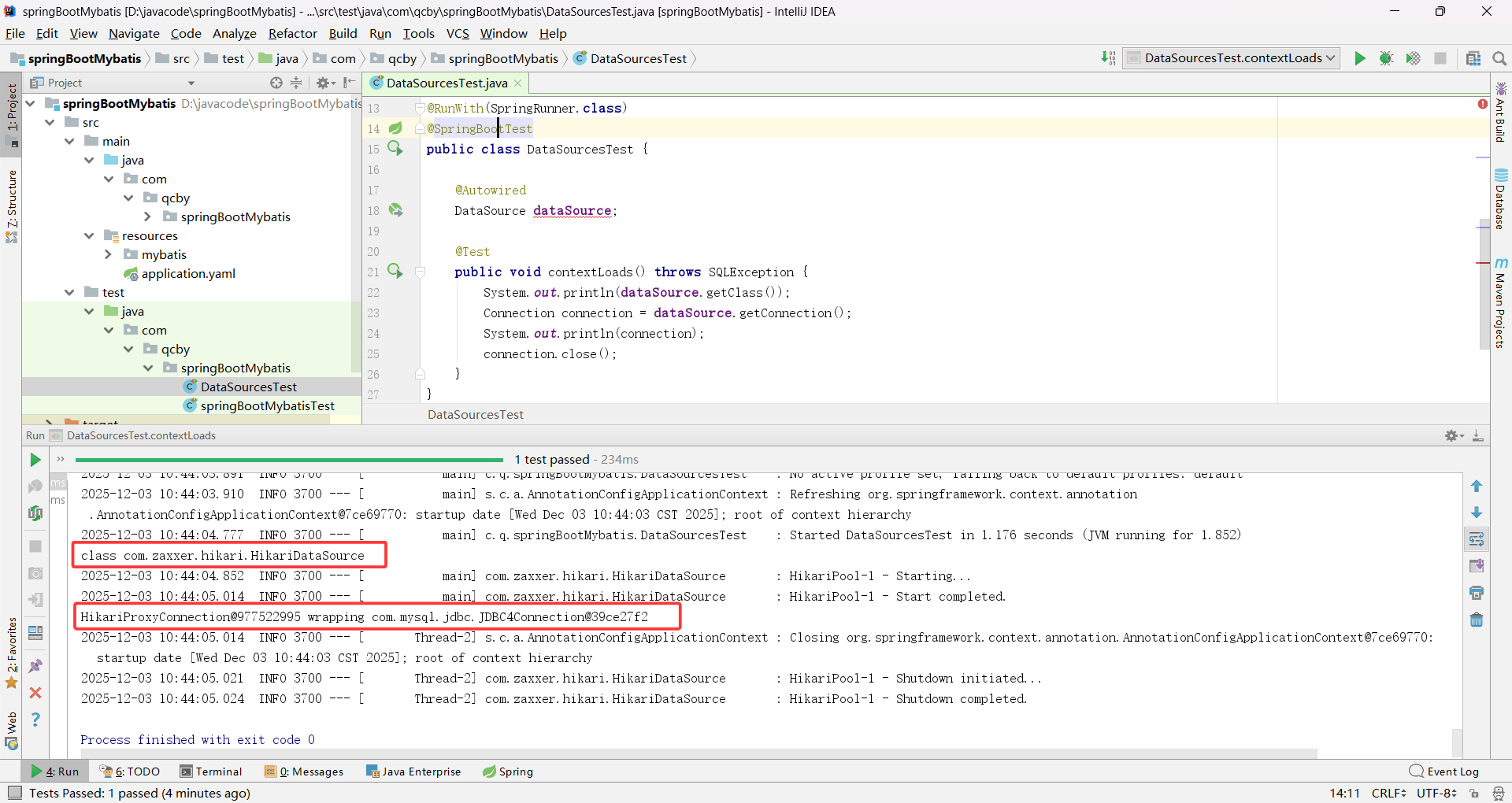
Task: Jump up the stack trace with the up arrow
Action: pyautogui.click(x=1477, y=487)
